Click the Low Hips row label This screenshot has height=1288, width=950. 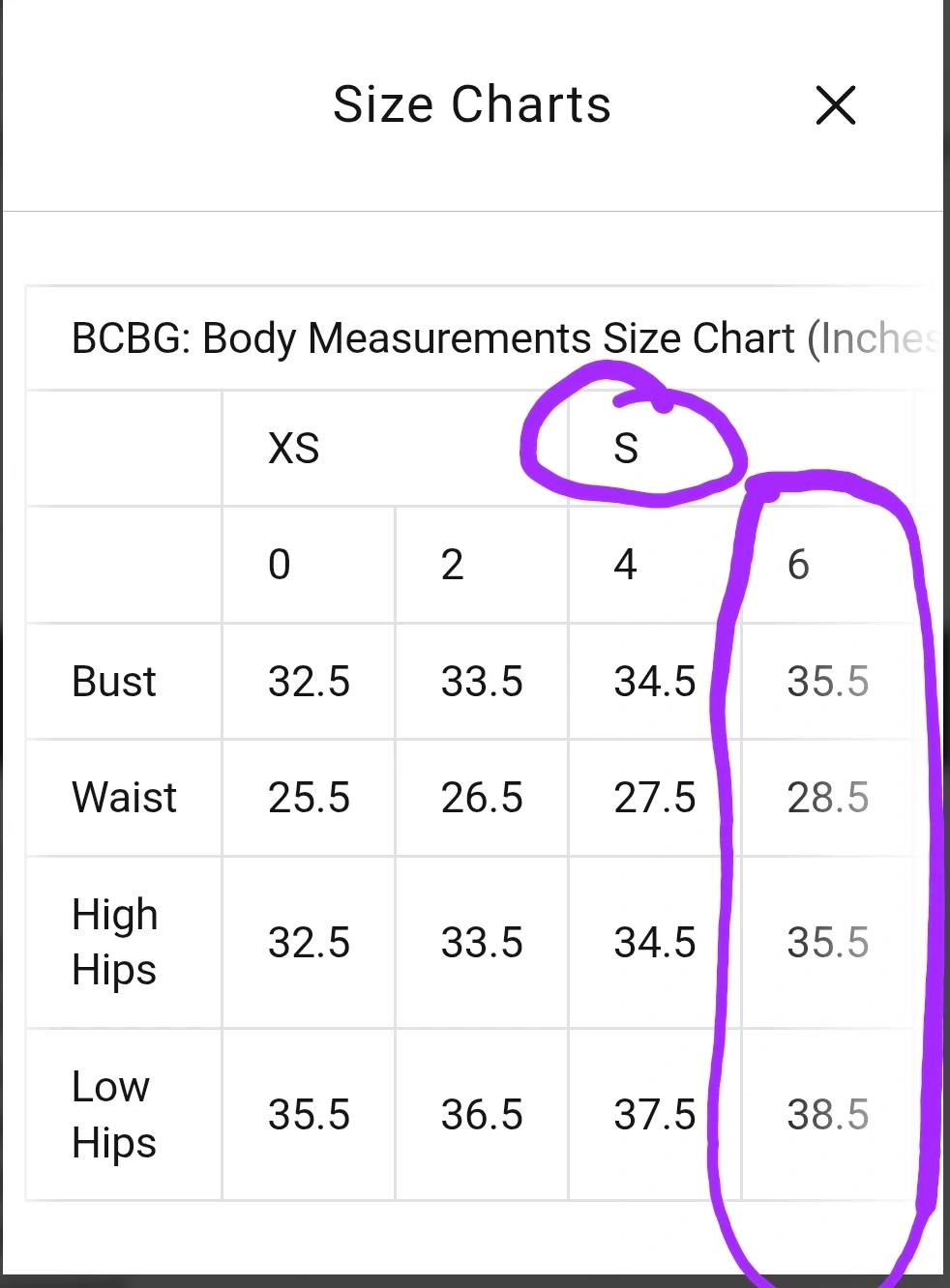[x=113, y=1115]
